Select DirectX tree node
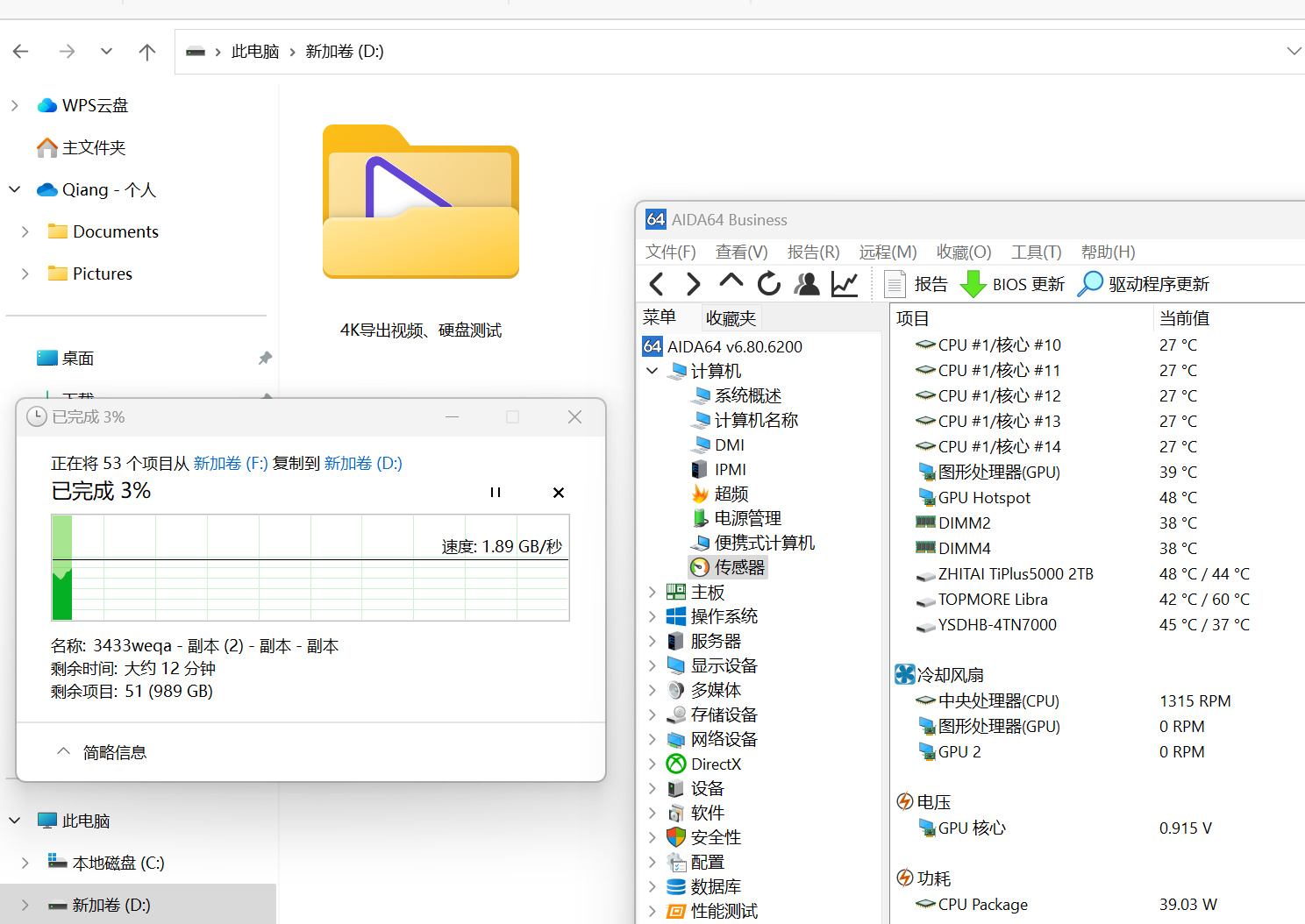 [x=704, y=764]
